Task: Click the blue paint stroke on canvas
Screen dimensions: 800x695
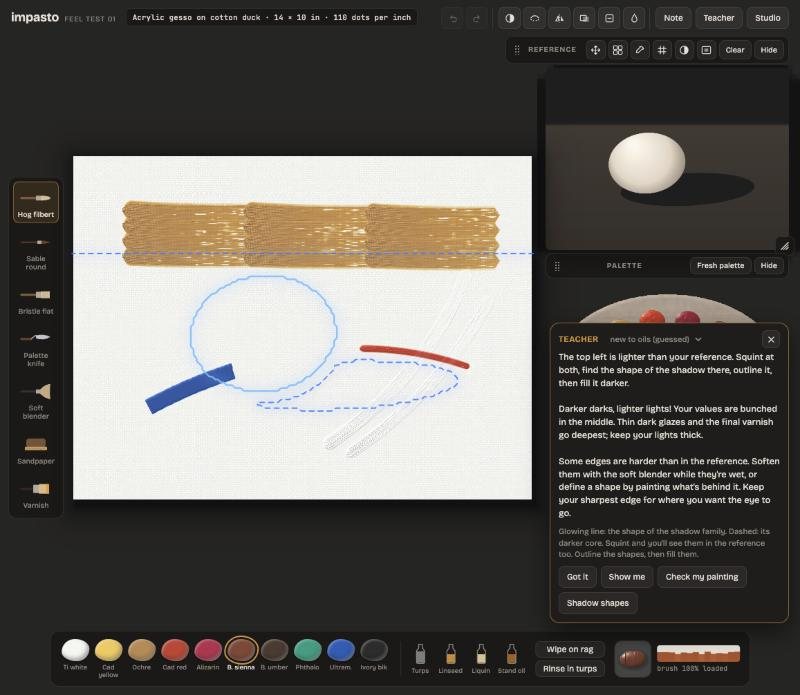Action: coord(190,388)
